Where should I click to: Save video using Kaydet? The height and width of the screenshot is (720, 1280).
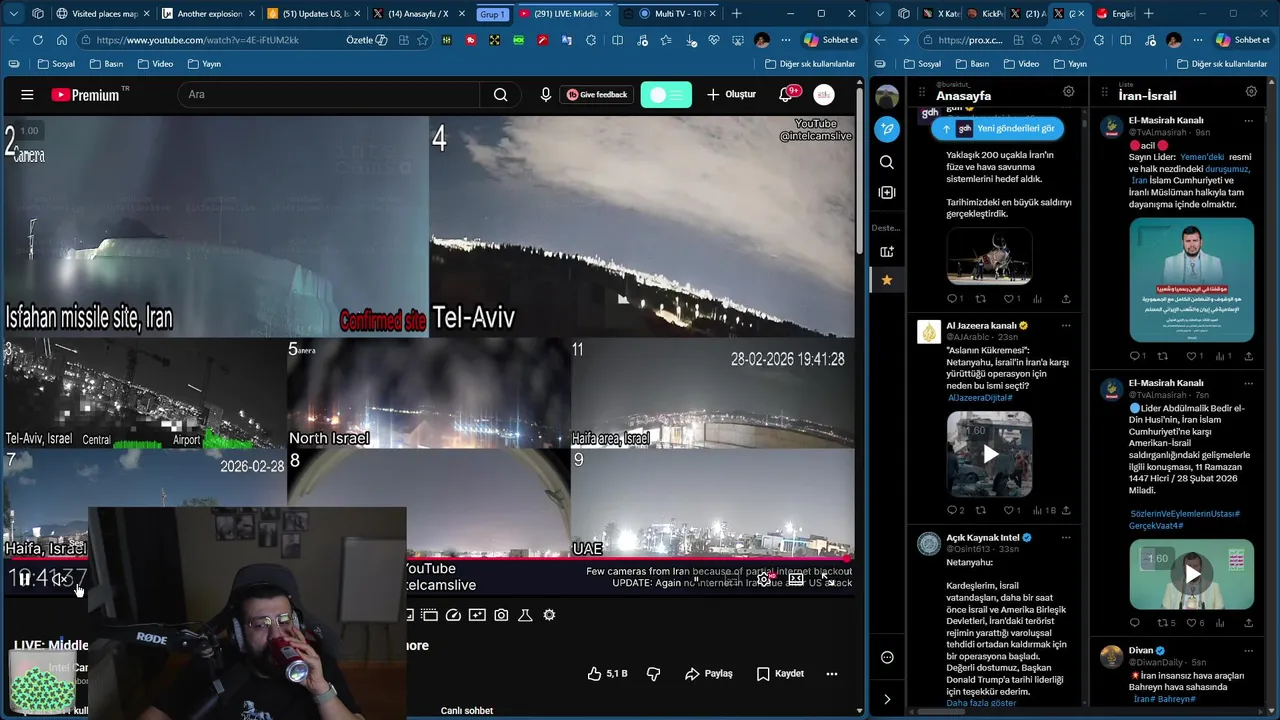(x=780, y=674)
